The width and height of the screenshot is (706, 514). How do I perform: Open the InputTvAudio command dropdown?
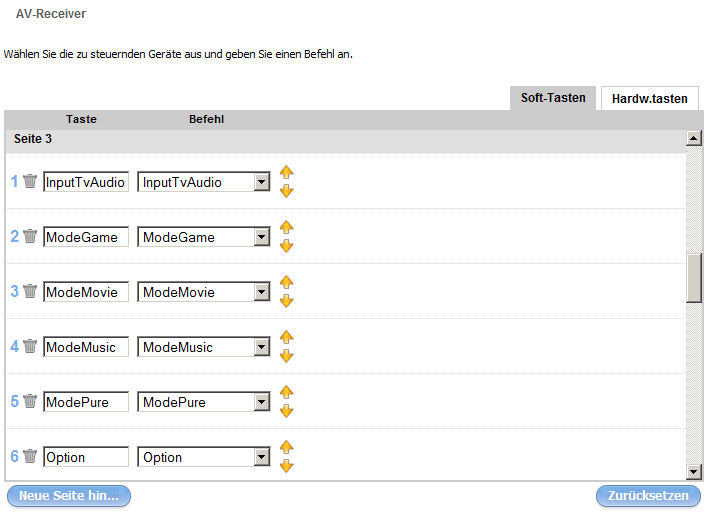pyautogui.click(x=262, y=182)
